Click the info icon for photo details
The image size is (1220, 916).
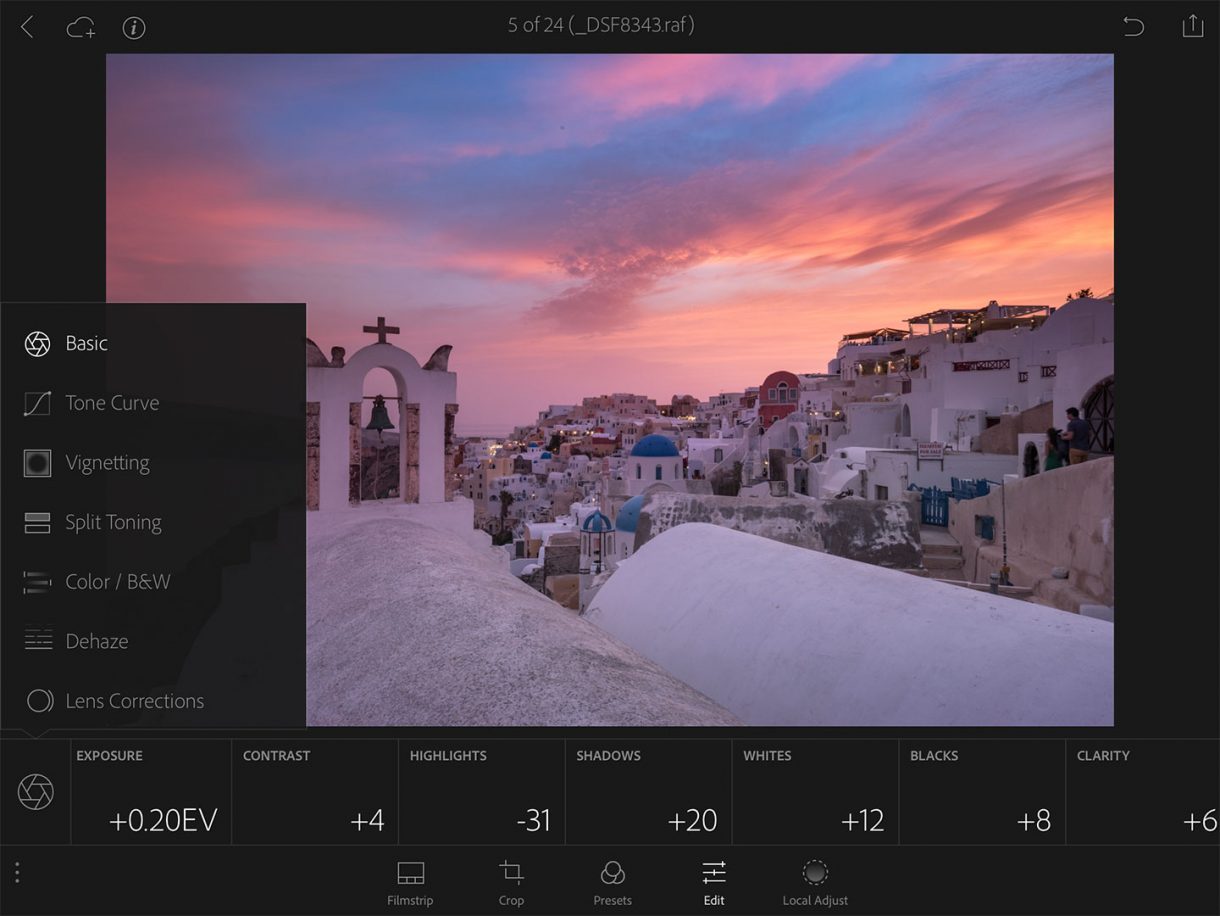(134, 27)
